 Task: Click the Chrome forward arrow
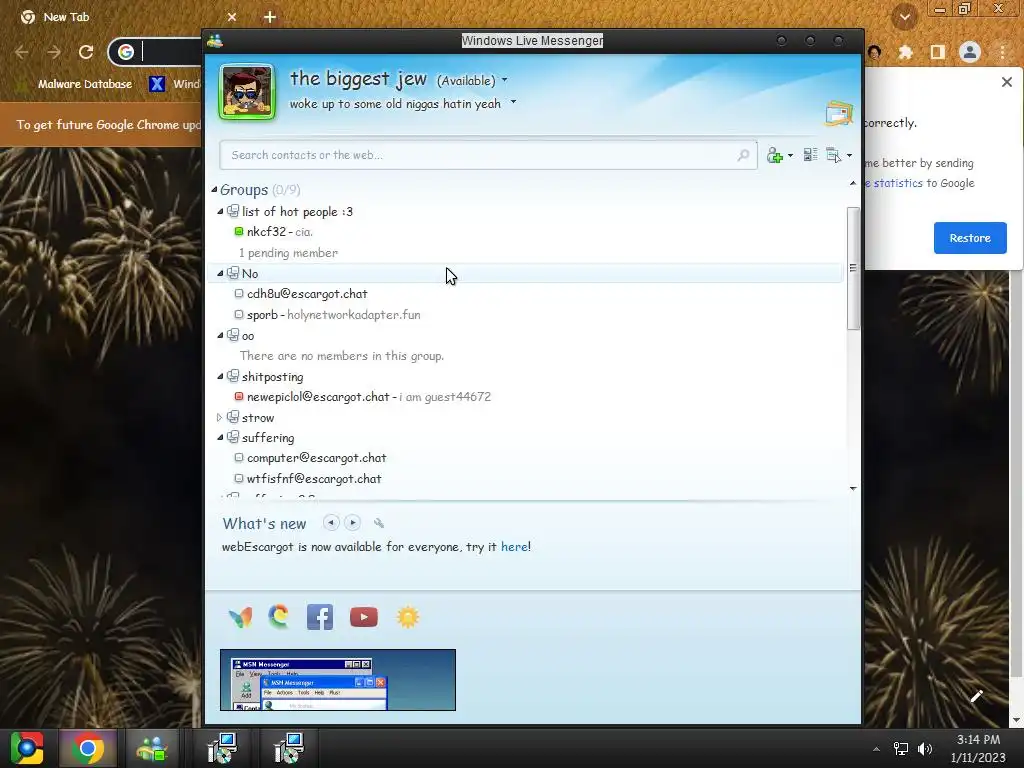54,52
